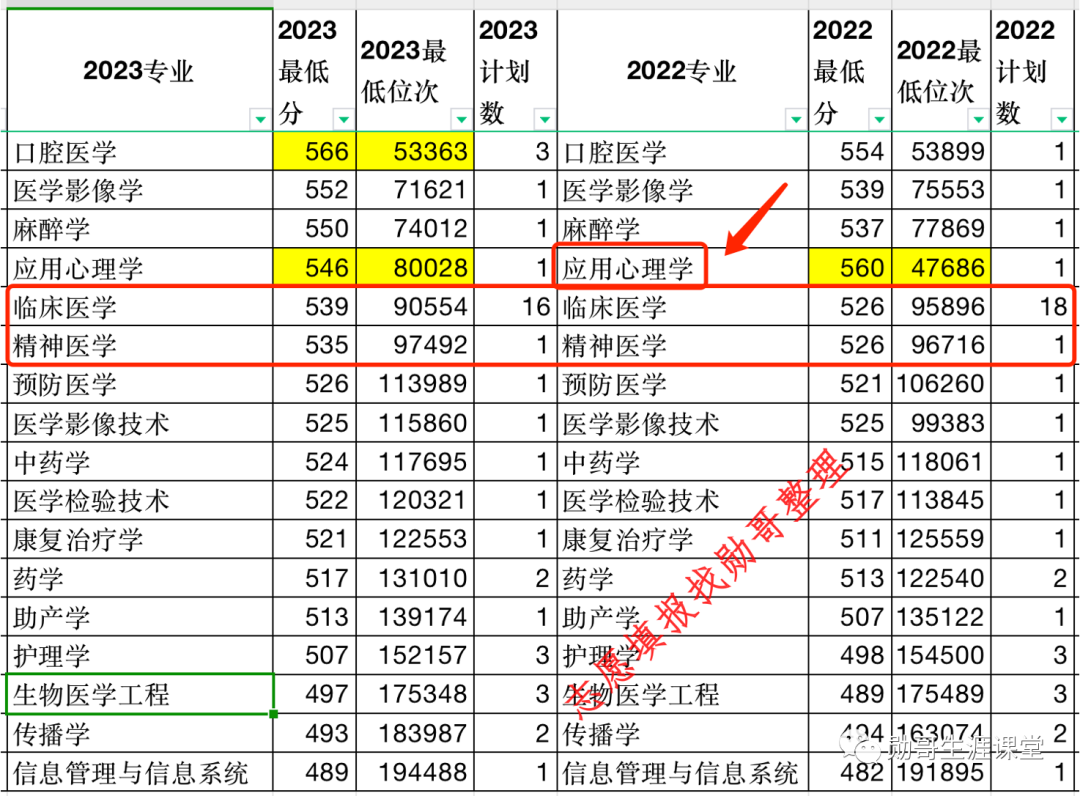Click cell with rank 99383
This screenshot has height=796, width=1080.
[x=942, y=423]
